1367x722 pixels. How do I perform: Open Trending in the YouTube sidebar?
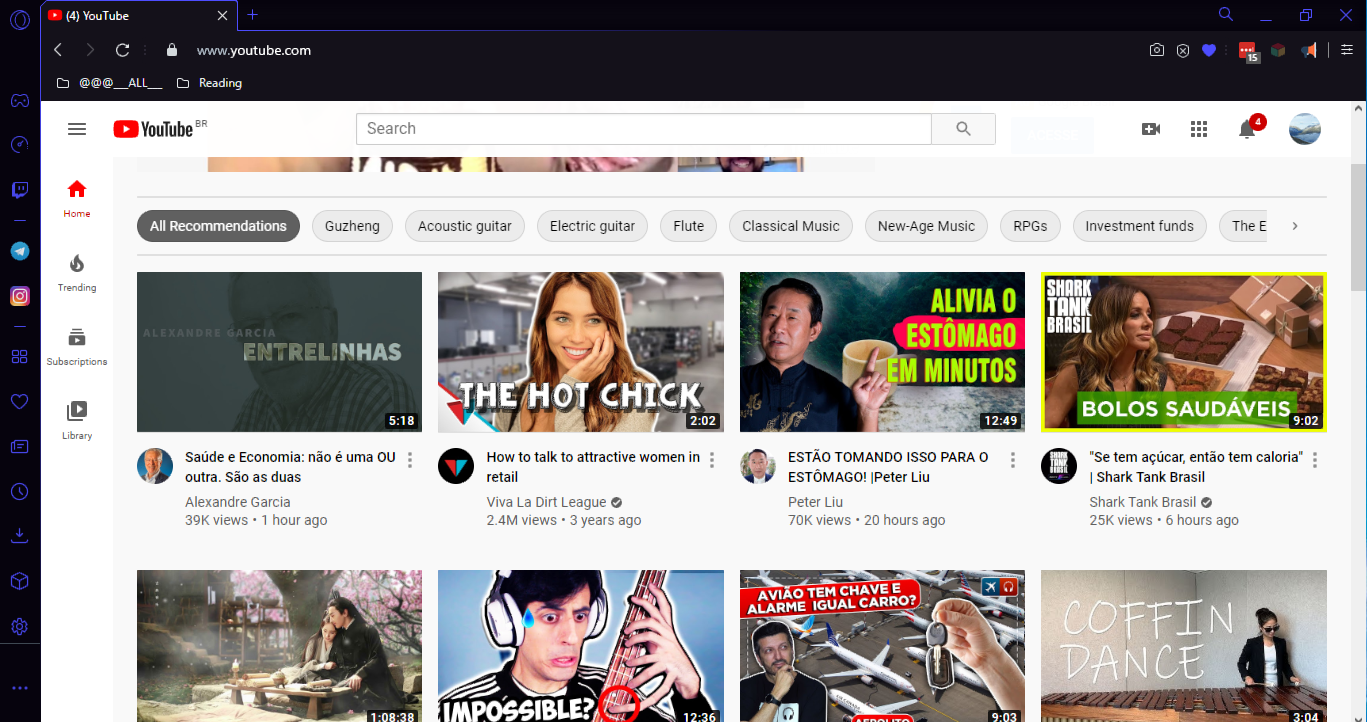click(x=77, y=272)
